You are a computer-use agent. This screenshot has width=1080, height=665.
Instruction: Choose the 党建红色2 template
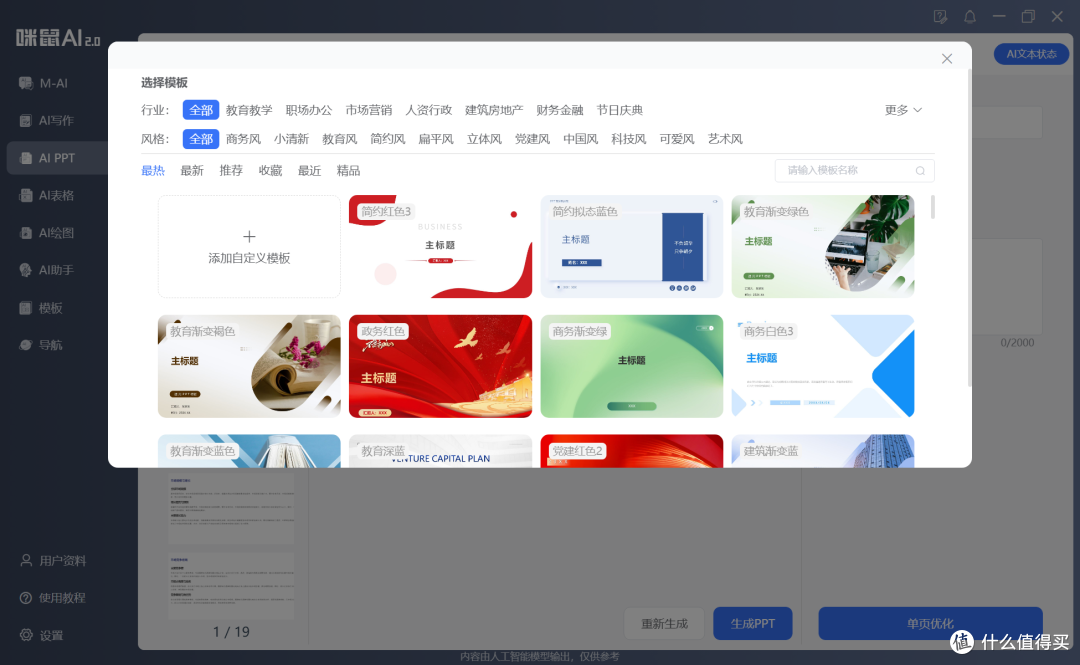point(632,451)
